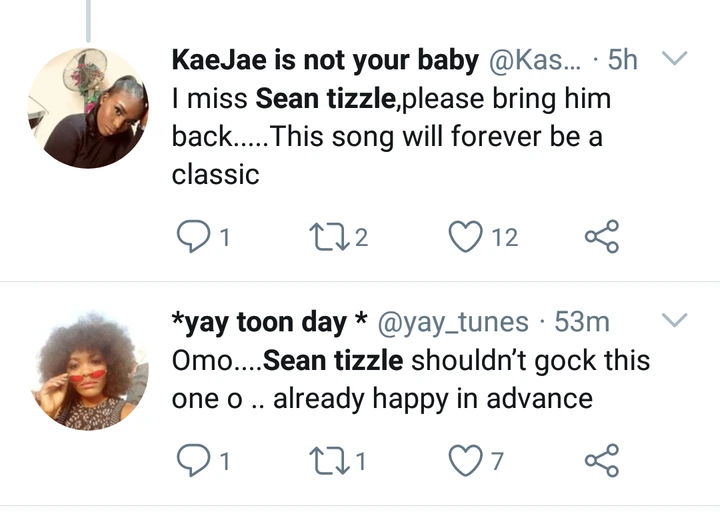
Task: Tap the @yay_tunes handle
Action: pos(451,322)
